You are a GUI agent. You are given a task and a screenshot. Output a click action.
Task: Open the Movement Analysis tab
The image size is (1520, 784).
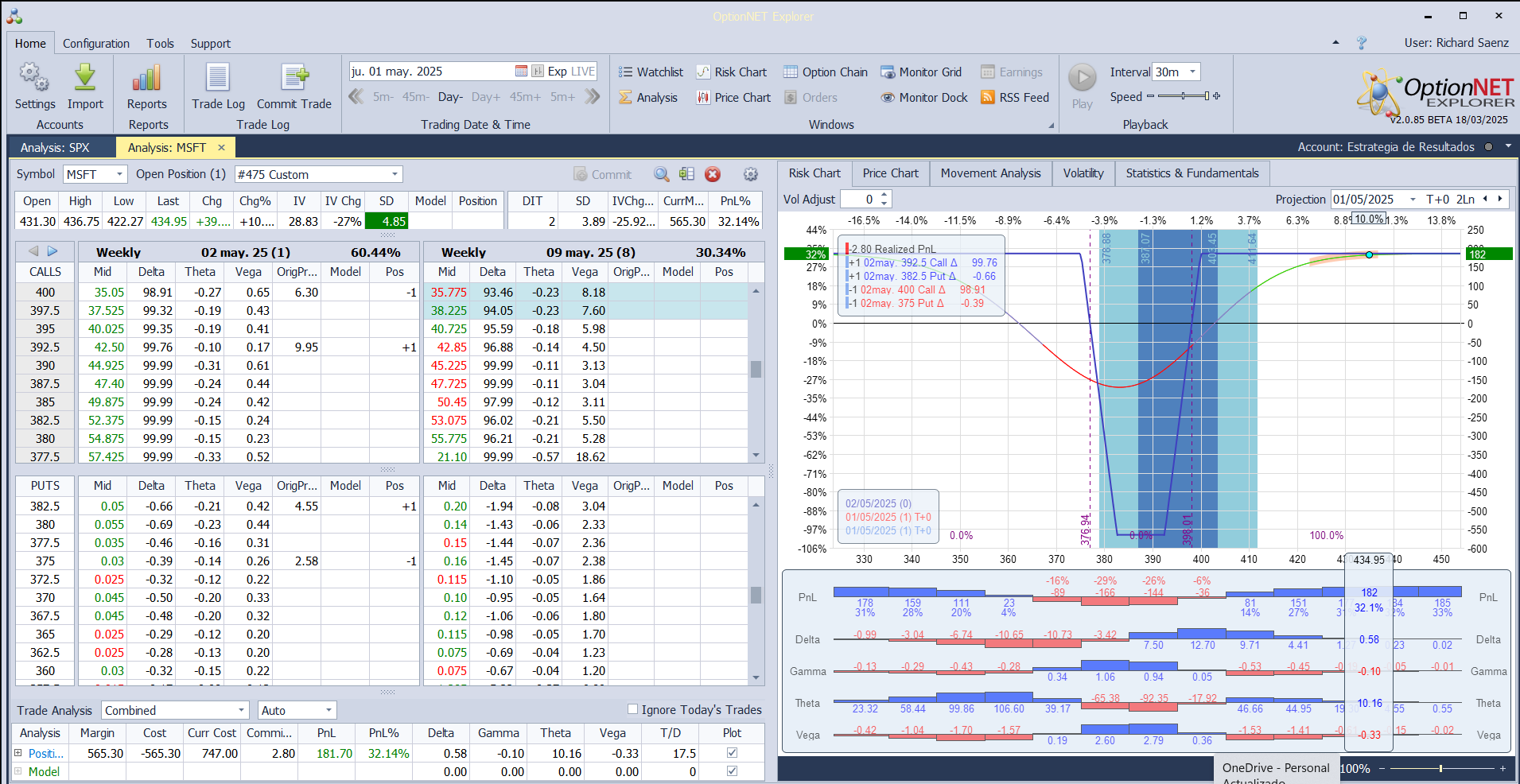tap(990, 173)
